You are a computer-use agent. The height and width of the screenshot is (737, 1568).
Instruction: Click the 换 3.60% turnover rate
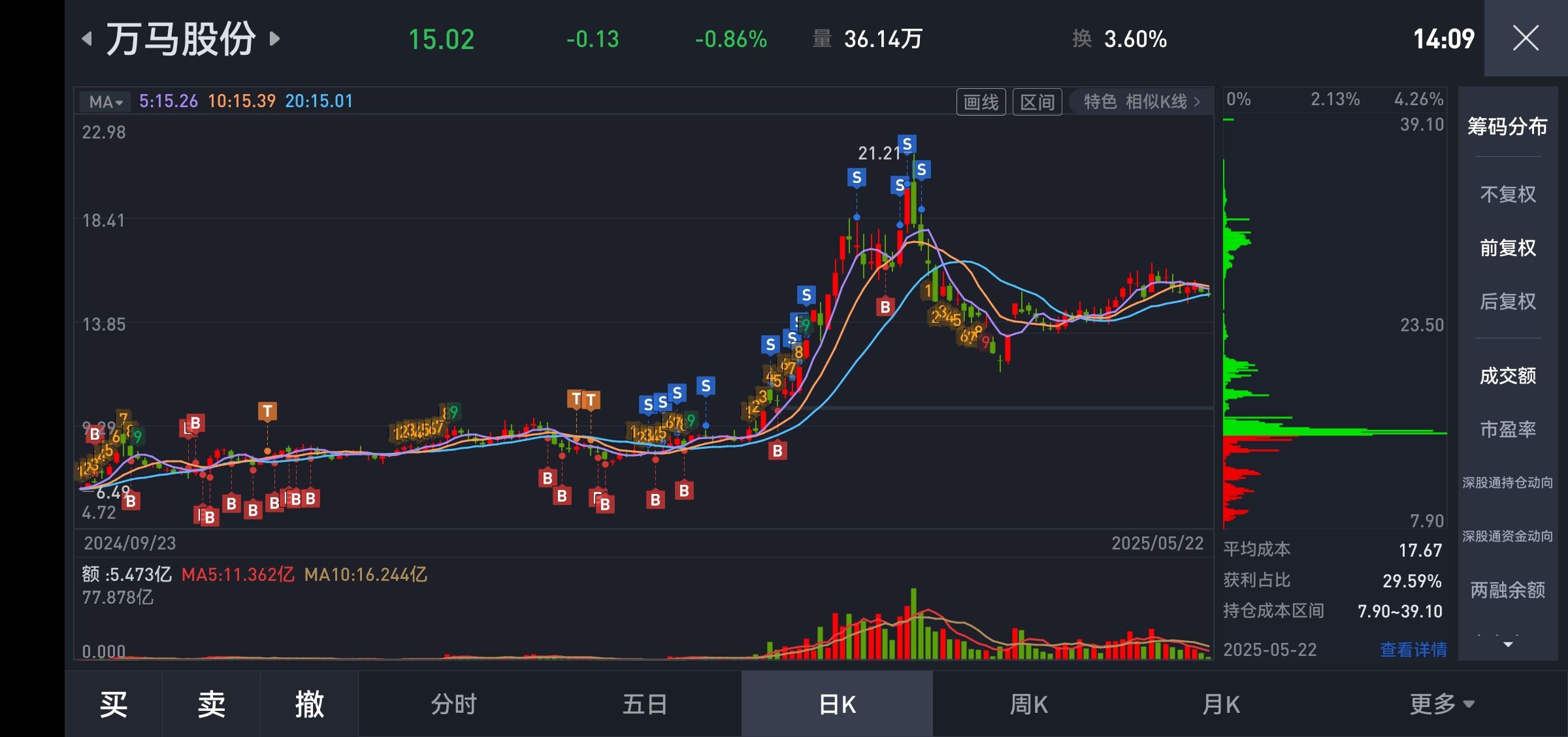(x=1119, y=39)
